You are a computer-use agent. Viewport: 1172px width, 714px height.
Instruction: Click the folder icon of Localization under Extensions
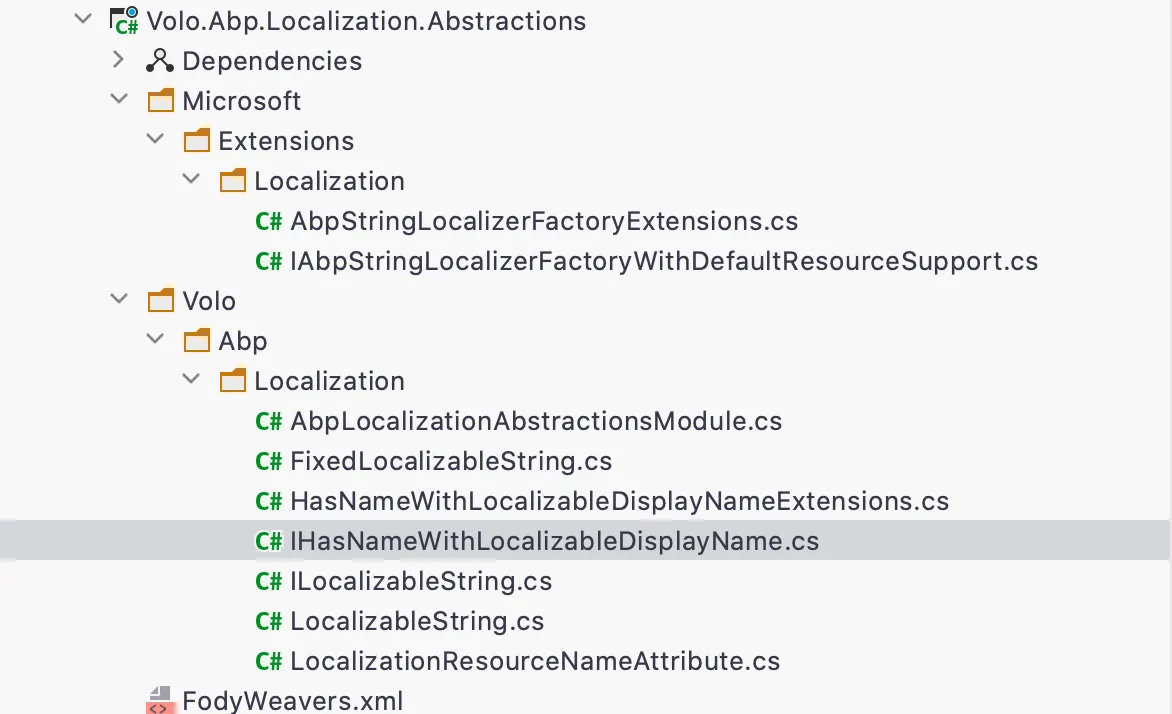pos(232,180)
